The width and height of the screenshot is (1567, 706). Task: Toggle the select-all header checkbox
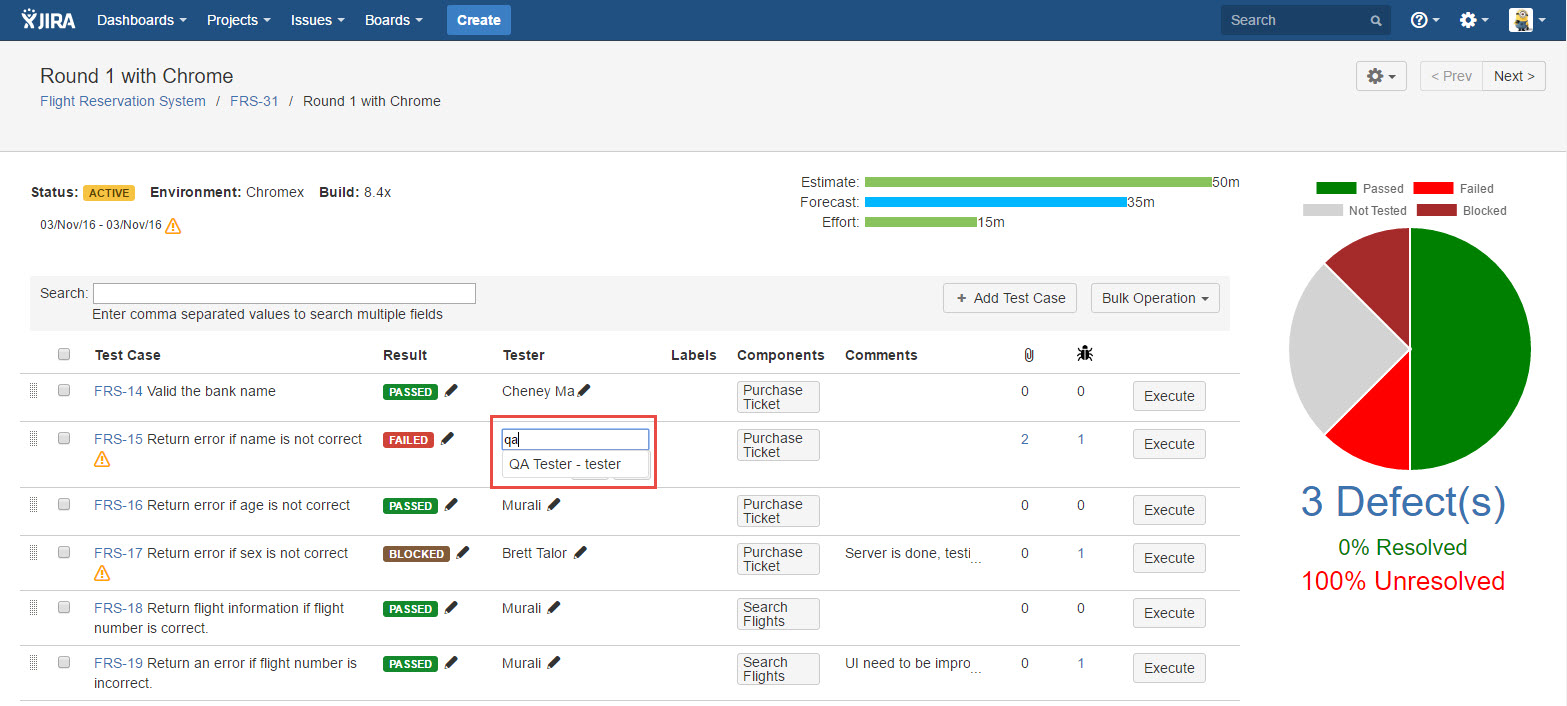pyautogui.click(x=64, y=354)
